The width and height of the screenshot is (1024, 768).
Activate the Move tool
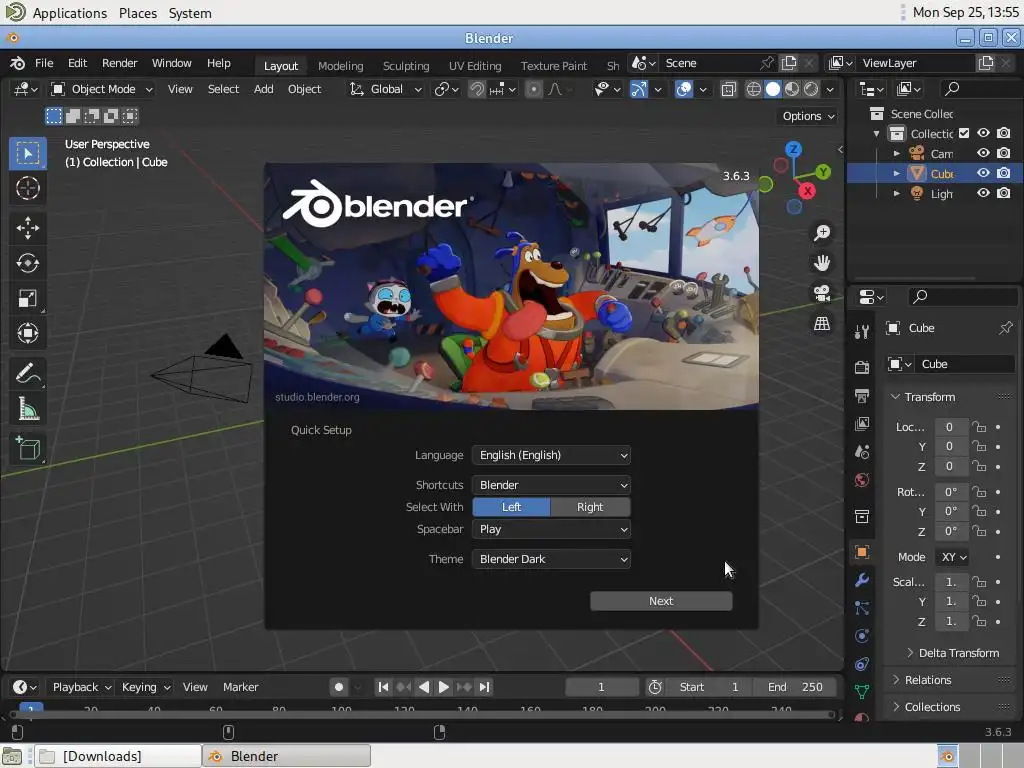coord(27,228)
